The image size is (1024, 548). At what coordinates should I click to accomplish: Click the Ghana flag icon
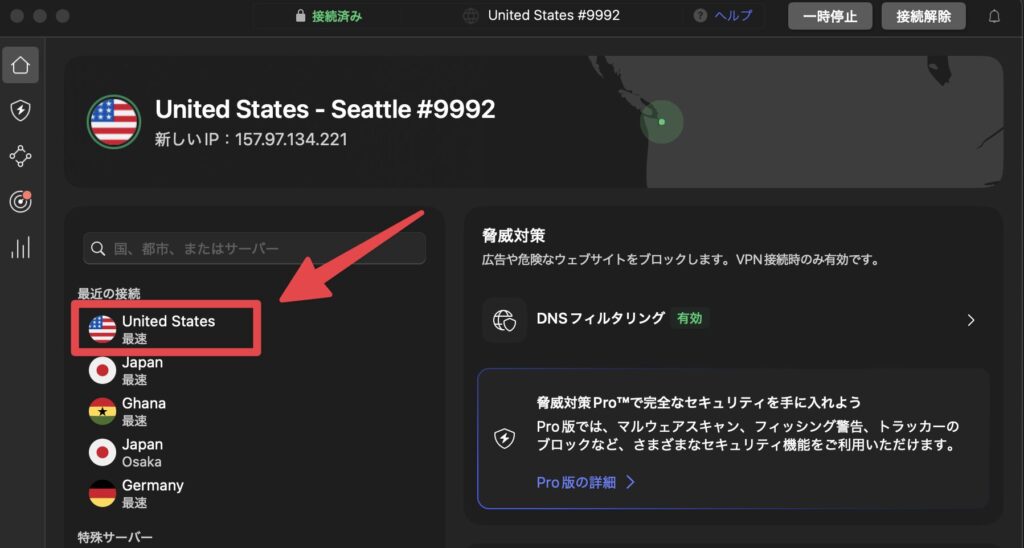102,411
